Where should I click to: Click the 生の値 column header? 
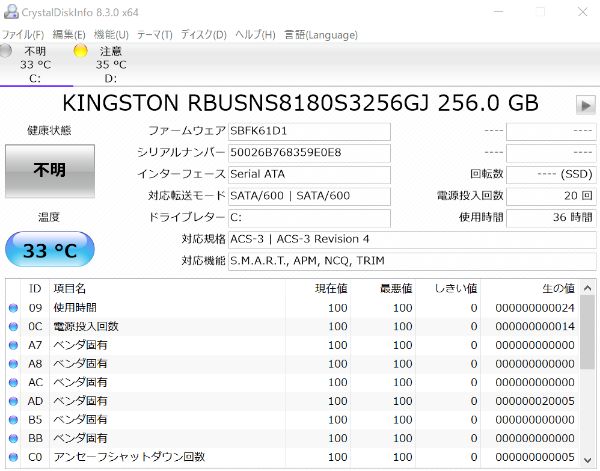click(x=530, y=289)
